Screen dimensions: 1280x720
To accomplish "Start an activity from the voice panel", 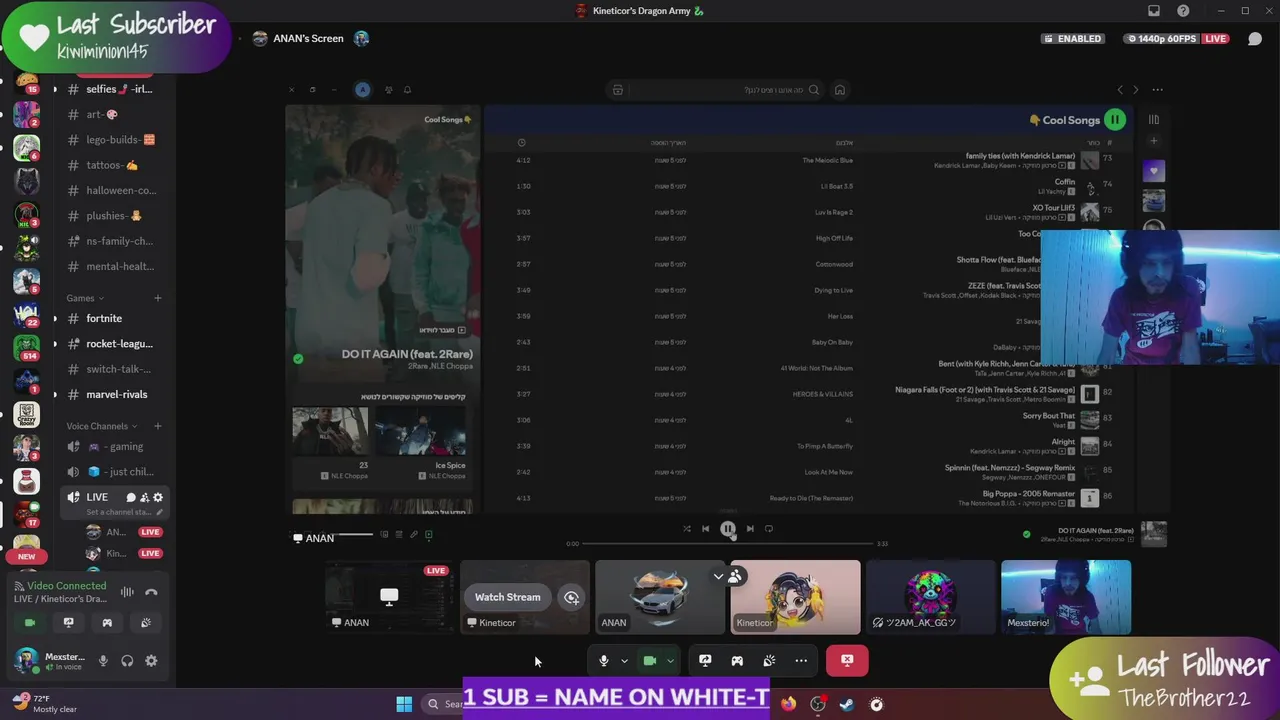I will point(107,622).
